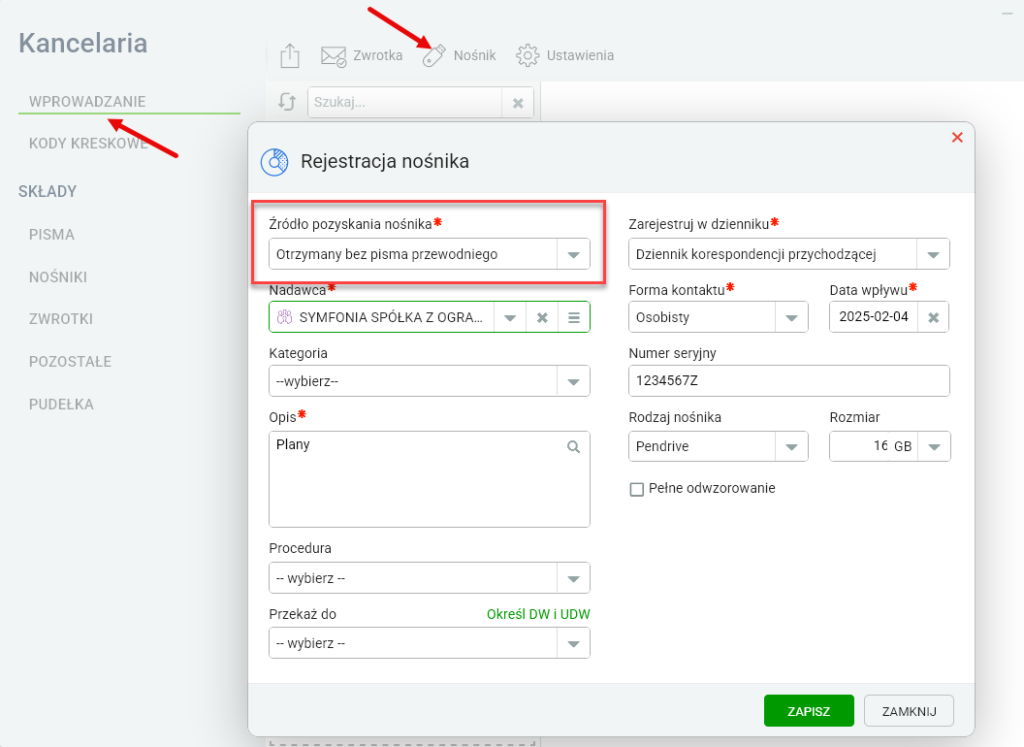The height and width of the screenshot is (747, 1024).
Task: Clear the Data wpływu date
Action: [933, 317]
